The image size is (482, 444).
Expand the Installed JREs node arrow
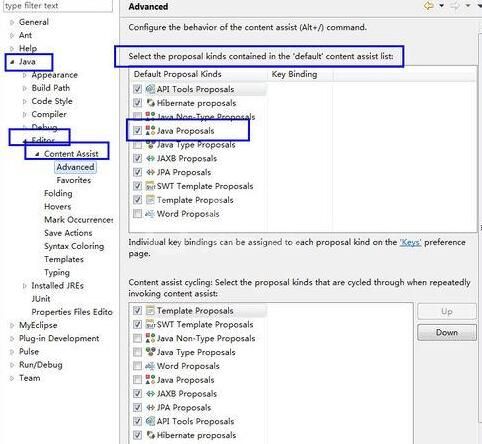pyautogui.click(x=25, y=286)
